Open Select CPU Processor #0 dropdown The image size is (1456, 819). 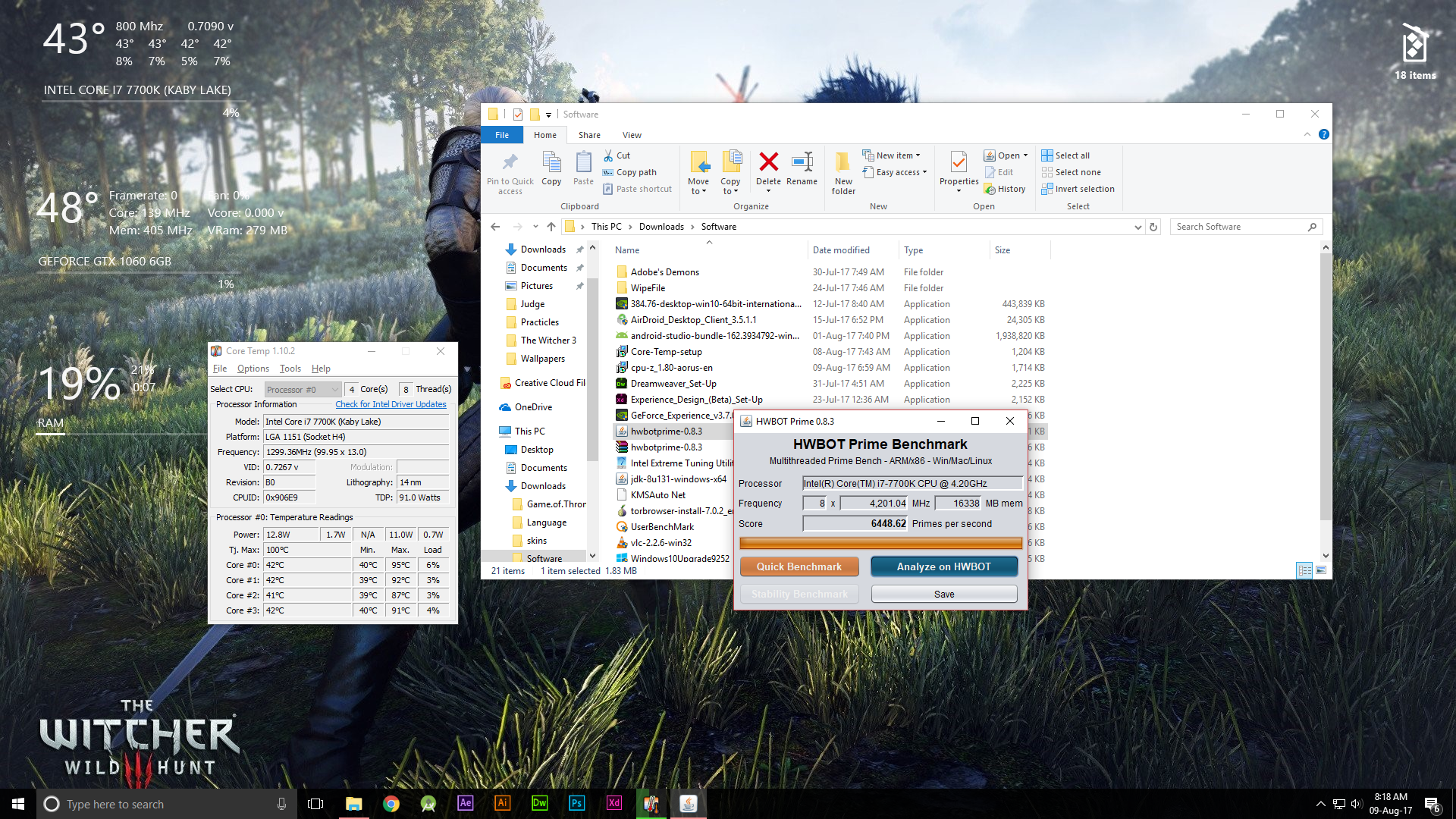click(x=303, y=389)
